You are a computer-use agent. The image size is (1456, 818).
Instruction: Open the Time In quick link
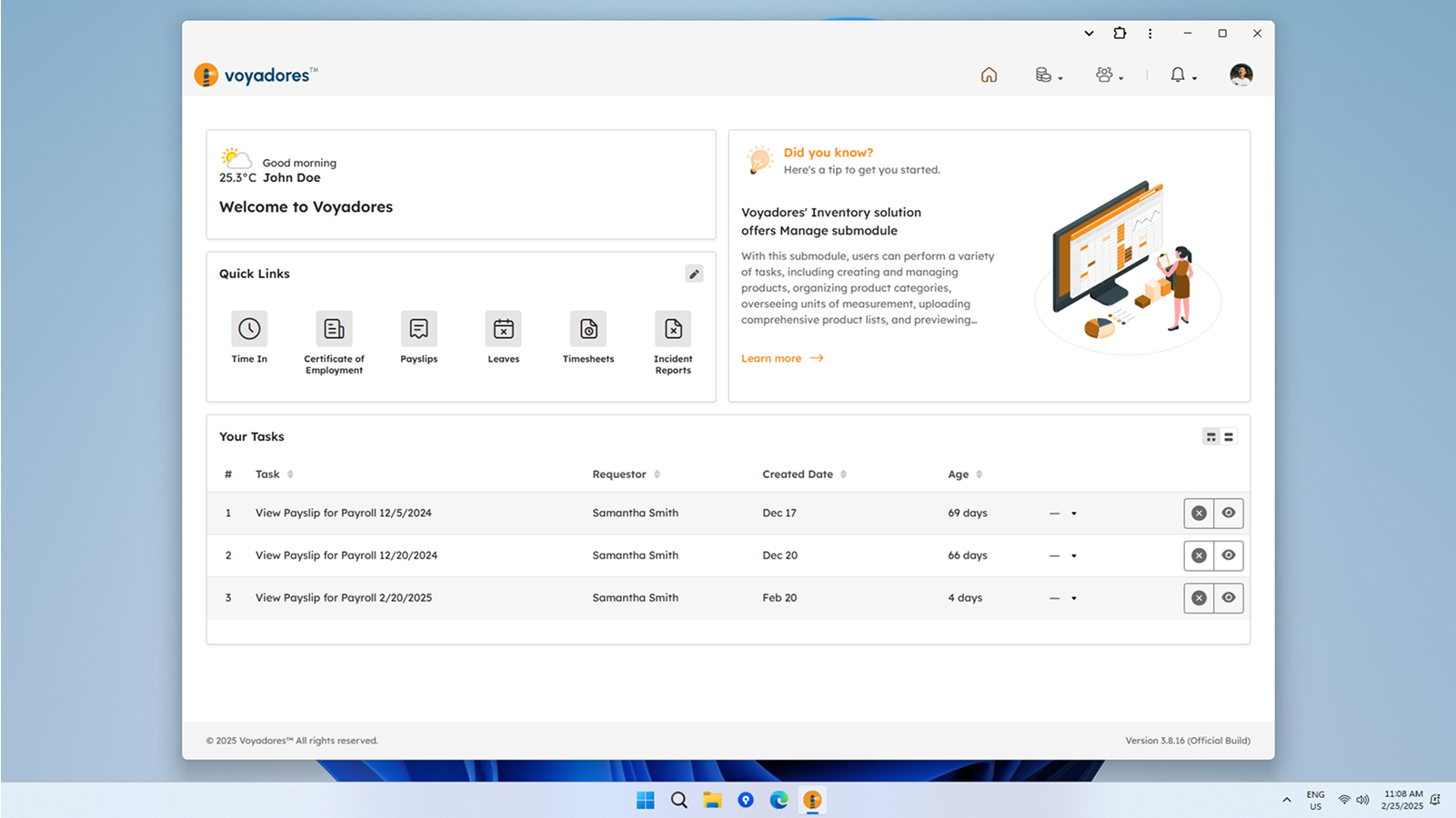pyautogui.click(x=249, y=337)
